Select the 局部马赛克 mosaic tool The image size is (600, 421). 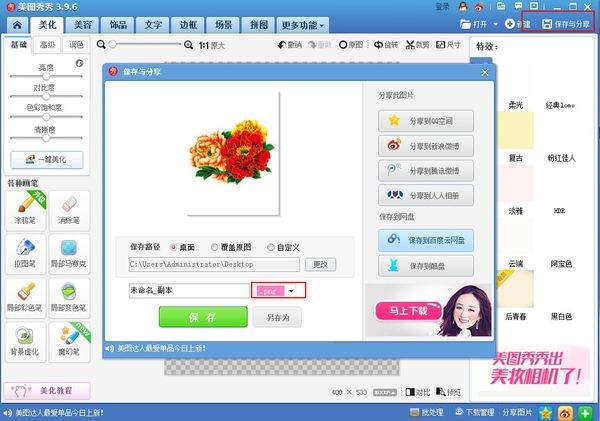coord(69,254)
